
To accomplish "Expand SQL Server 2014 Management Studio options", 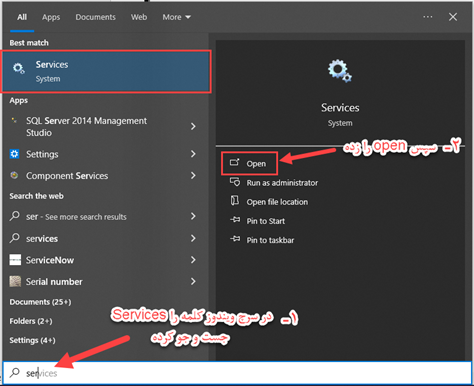I will 193,126.
